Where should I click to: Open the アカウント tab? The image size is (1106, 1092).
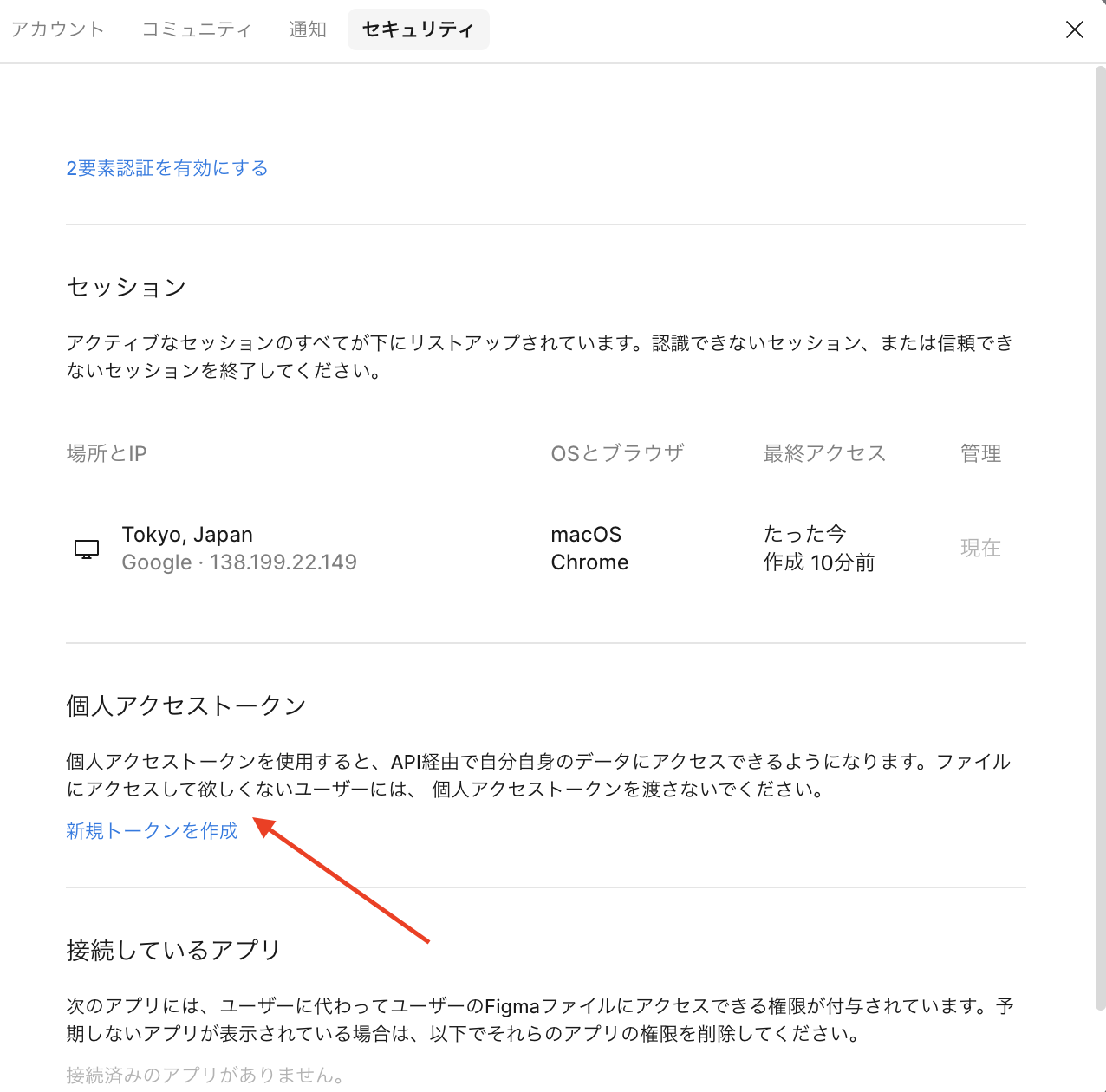(57, 29)
